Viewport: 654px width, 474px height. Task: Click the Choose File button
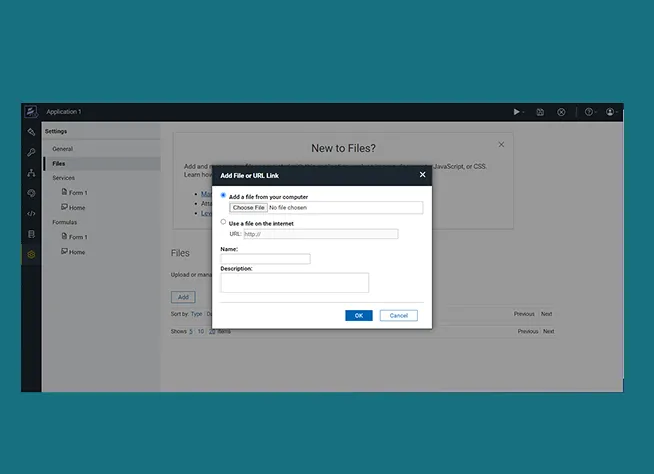click(x=248, y=207)
